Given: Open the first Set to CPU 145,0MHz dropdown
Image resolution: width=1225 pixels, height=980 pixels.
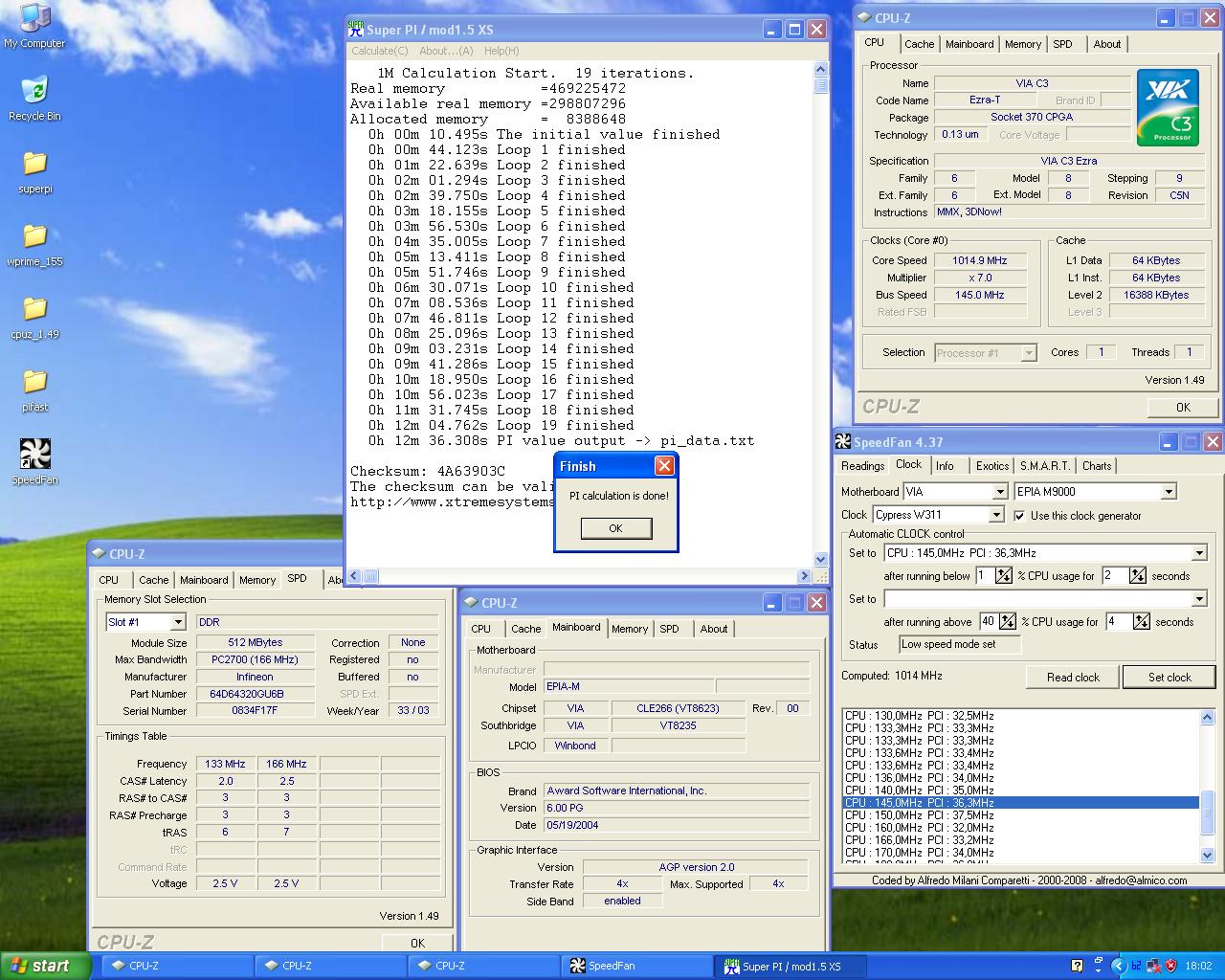Looking at the screenshot, I should (1045, 553).
